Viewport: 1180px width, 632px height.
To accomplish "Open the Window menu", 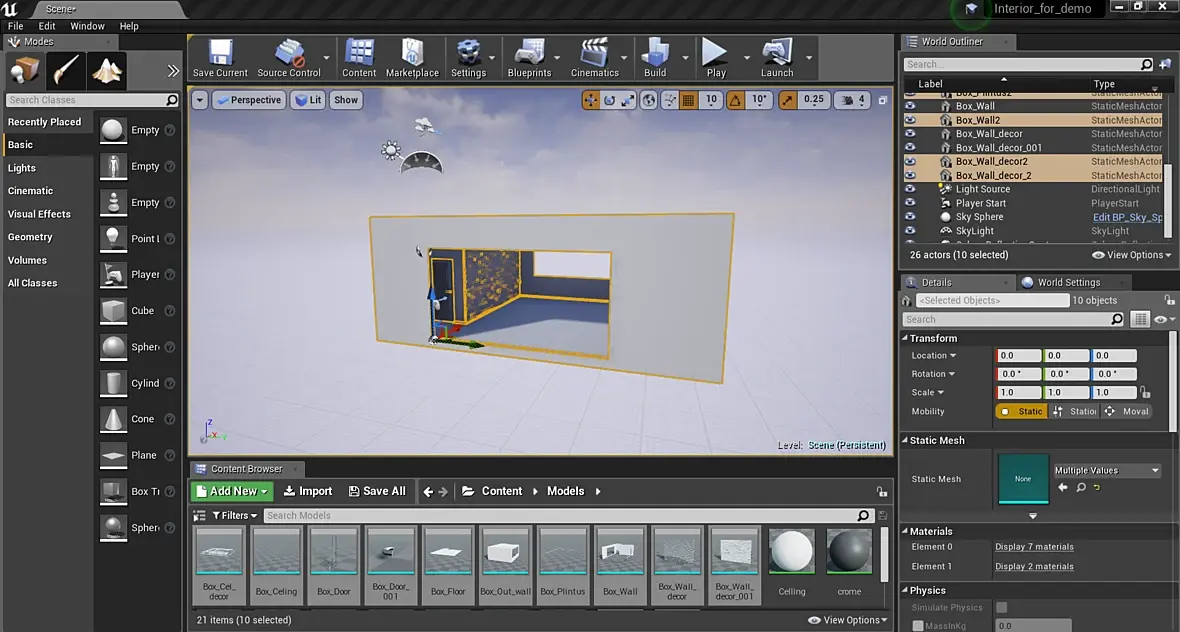I will [87, 26].
